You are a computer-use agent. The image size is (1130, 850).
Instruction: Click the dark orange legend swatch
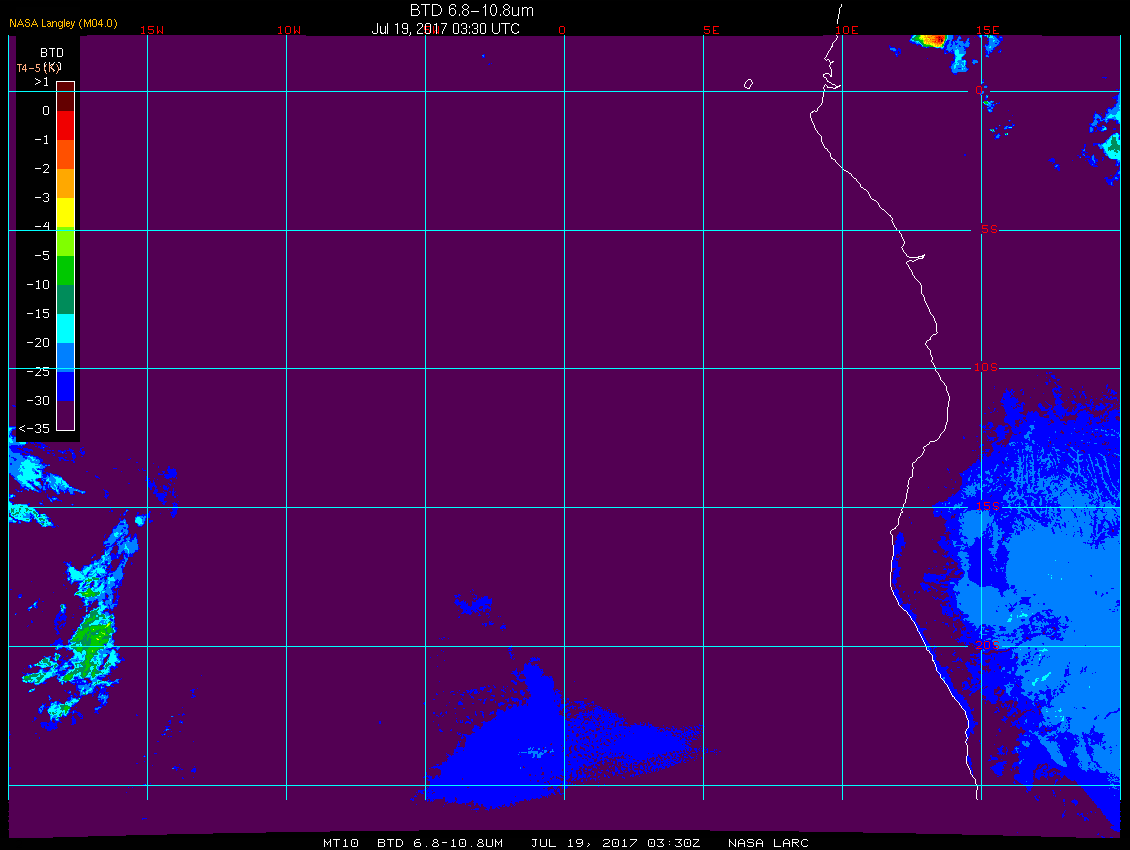point(66,154)
